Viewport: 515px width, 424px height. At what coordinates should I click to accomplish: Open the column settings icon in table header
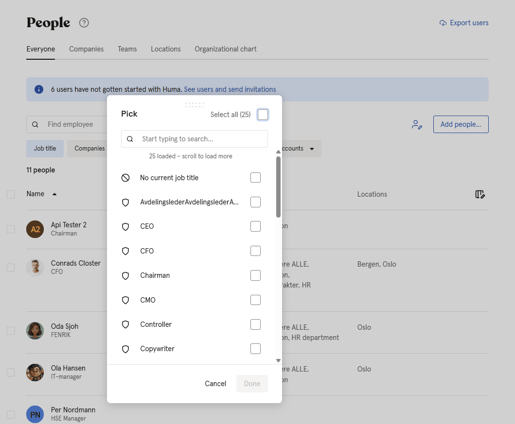click(x=480, y=194)
